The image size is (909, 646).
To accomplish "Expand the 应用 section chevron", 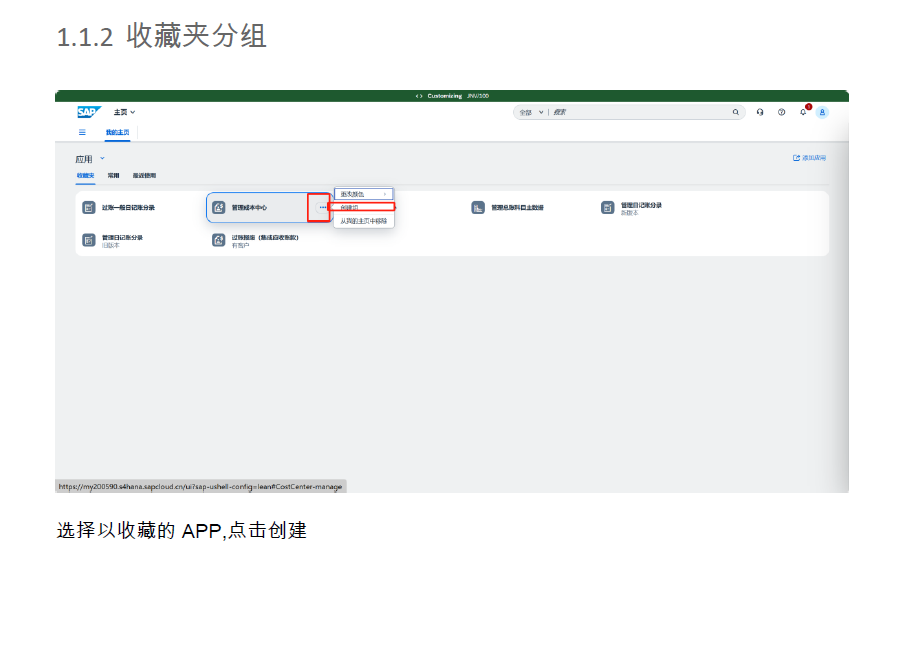I will pyautogui.click(x=102, y=158).
